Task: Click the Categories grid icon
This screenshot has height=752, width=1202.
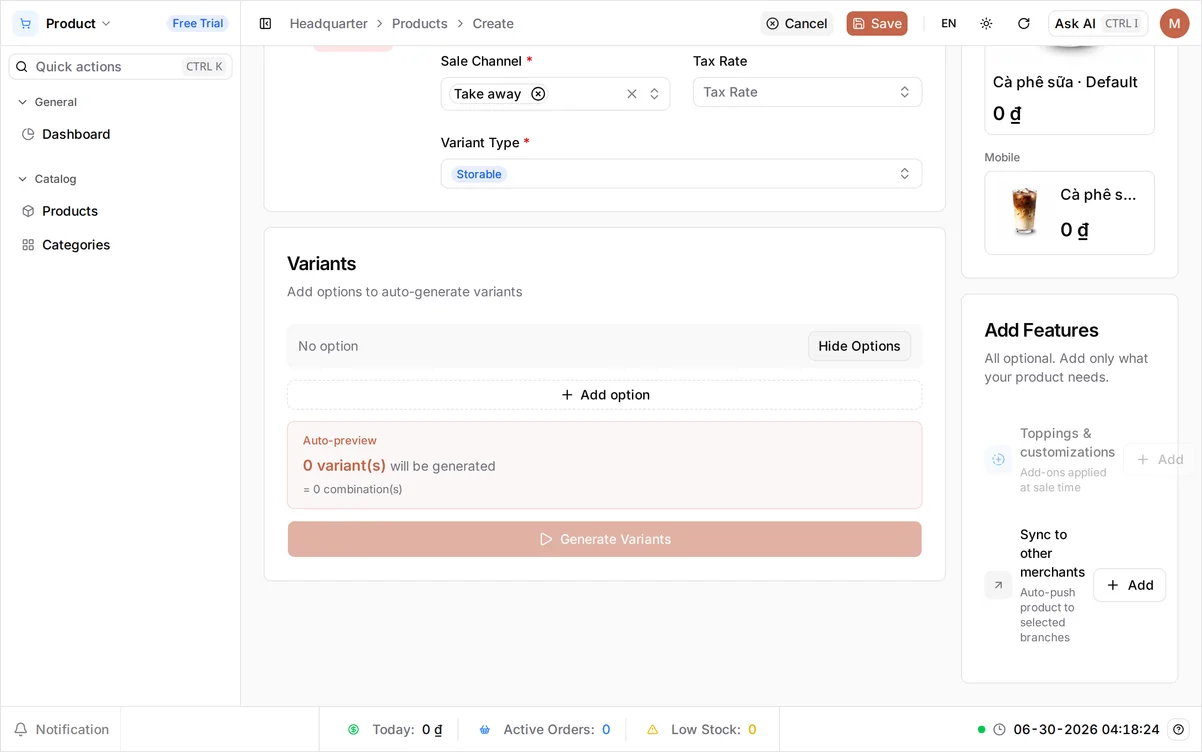Action: (28, 245)
